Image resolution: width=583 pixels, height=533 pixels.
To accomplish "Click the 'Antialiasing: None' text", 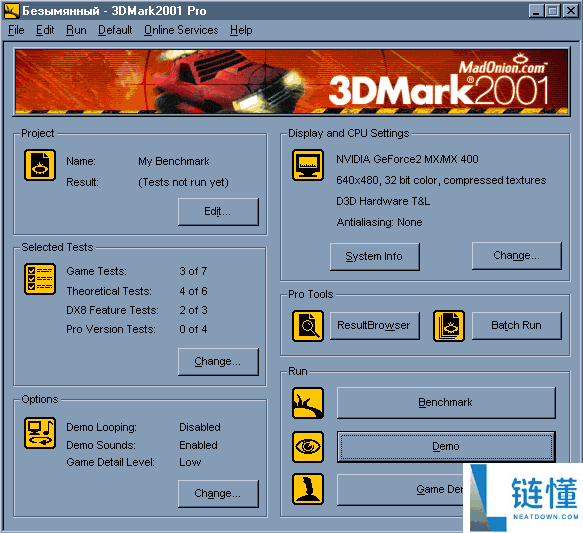I will coord(379,222).
